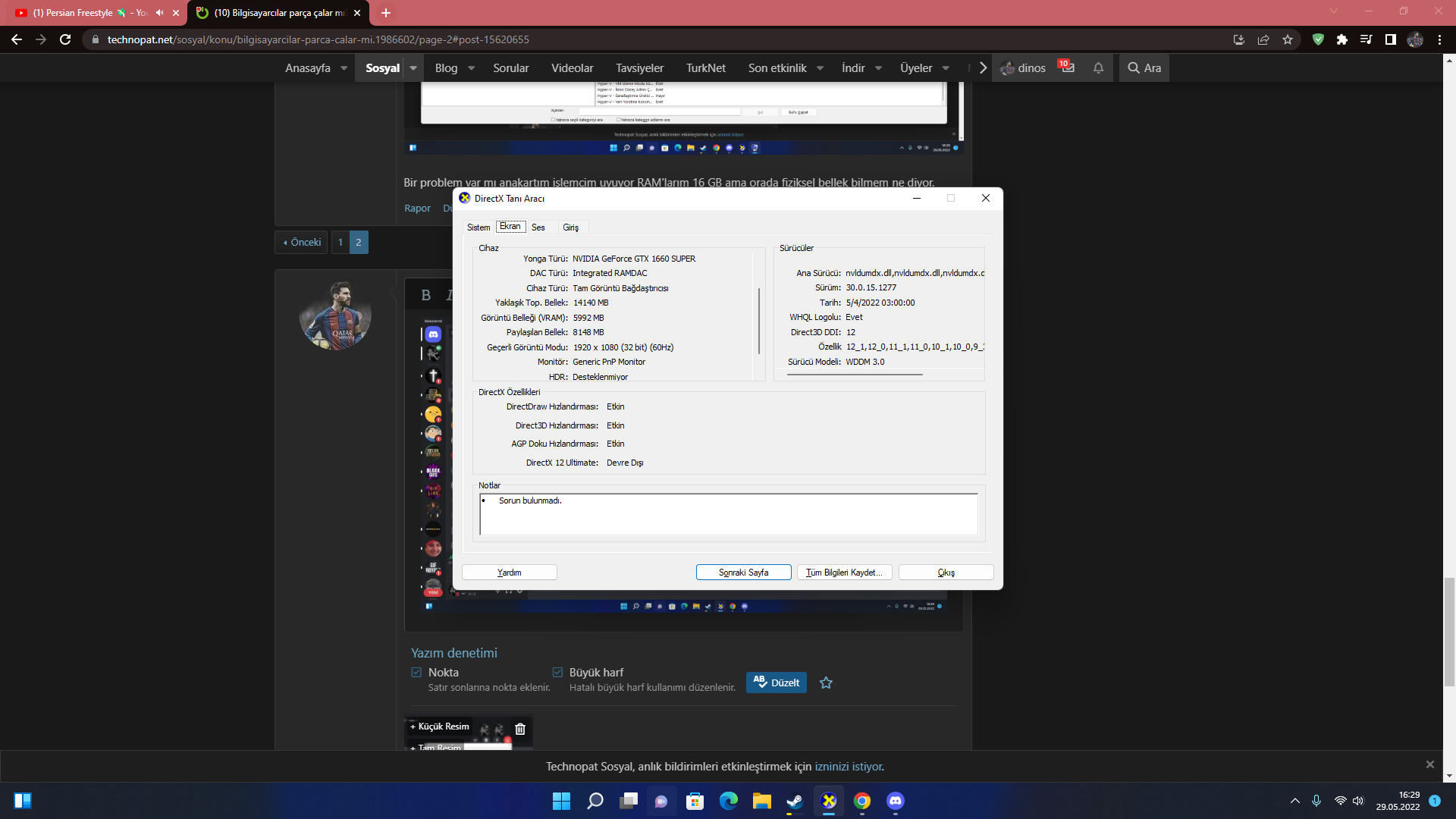
Task: Mute the YouTube tab audio icon
Action: click(x=160, y=13)
